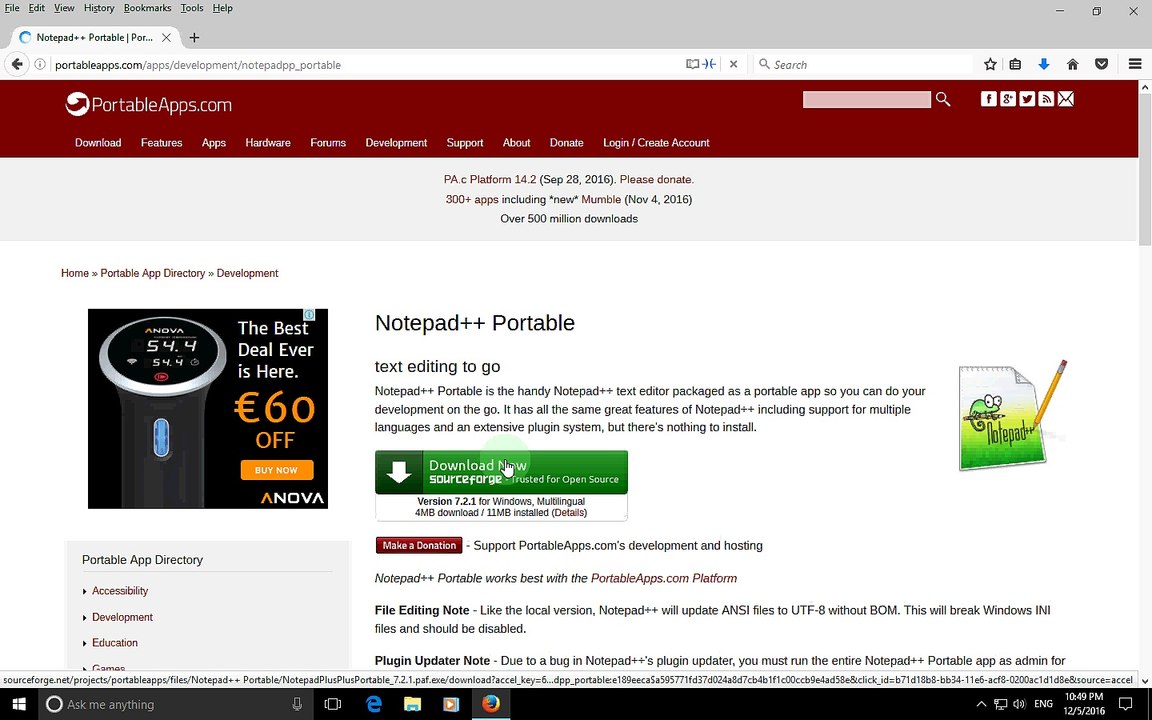
Task: Open the Downloads arrow in toolbar
Action: click(1043, 65)
